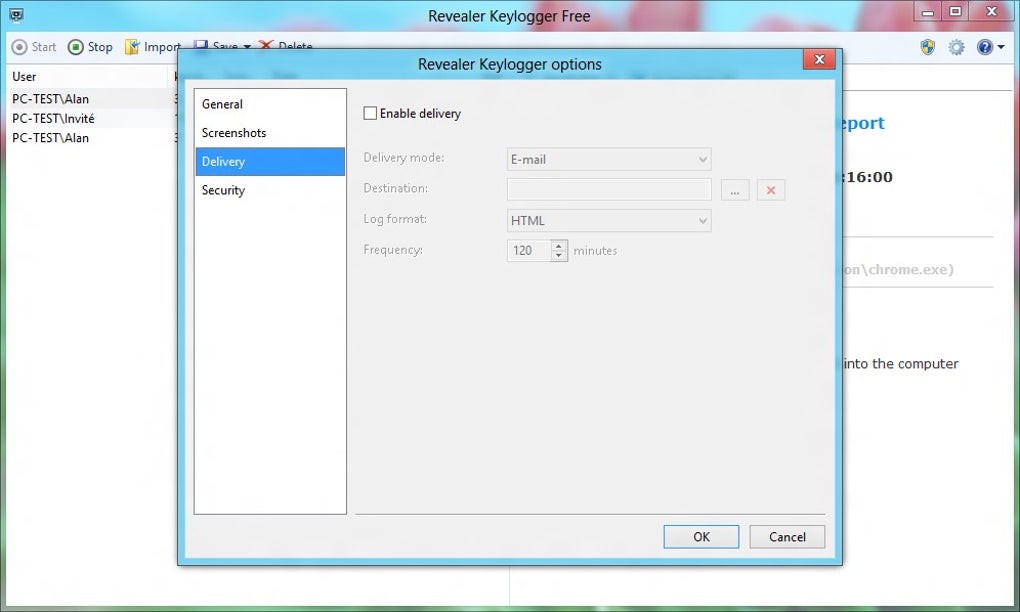The width and height of the screenshot is (1020, 612).
Task: Close the Revealer Keylogger options dialog
Action: [x=820, y=59]
